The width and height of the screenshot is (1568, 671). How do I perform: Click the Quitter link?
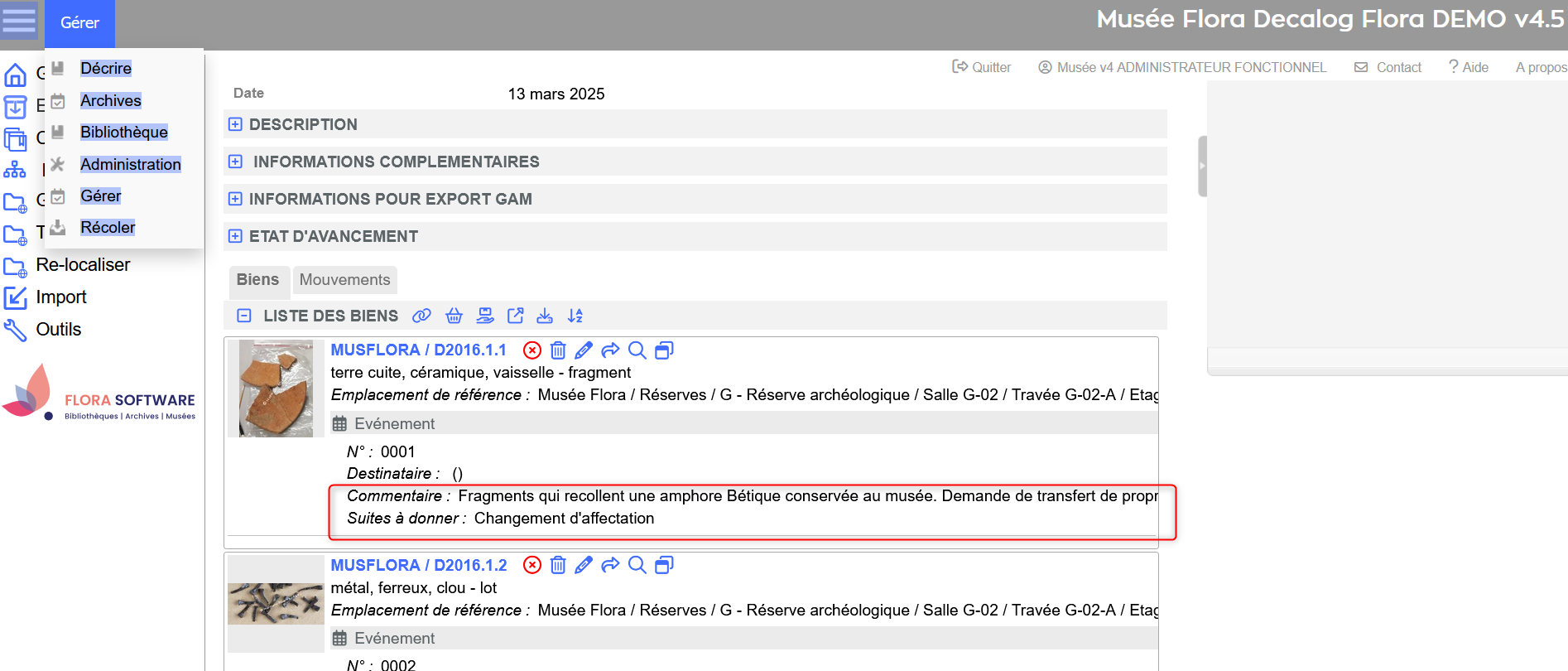point(982,67)
